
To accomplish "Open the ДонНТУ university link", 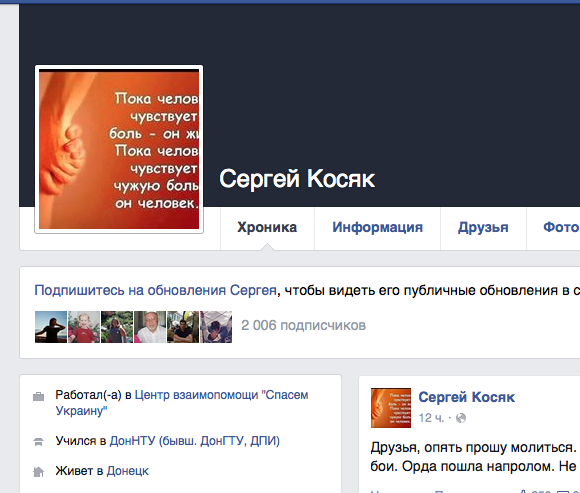I will tap(195, 441).
